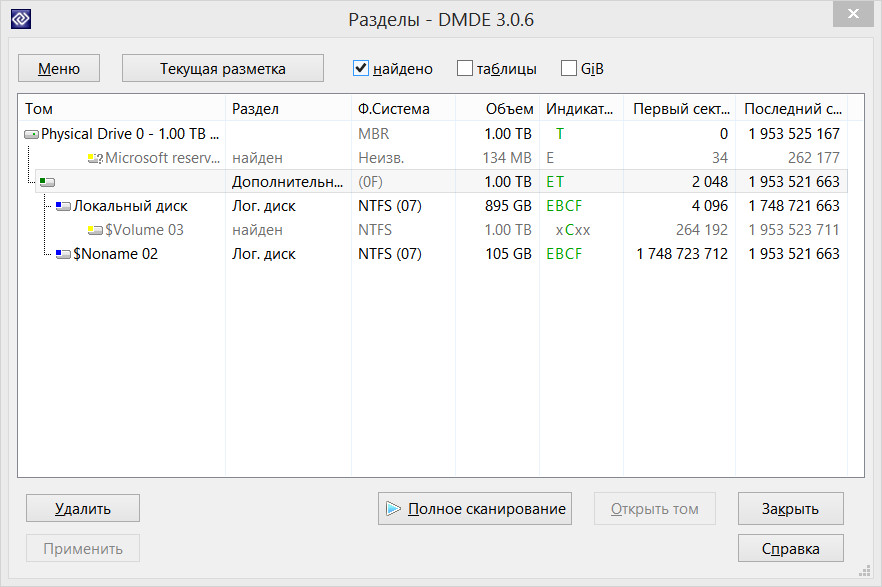Image resolution: width=882 pixels, height=587 pixels.
Task: Uncheck the найдено checkbox
Action: (x=362, y=69)
